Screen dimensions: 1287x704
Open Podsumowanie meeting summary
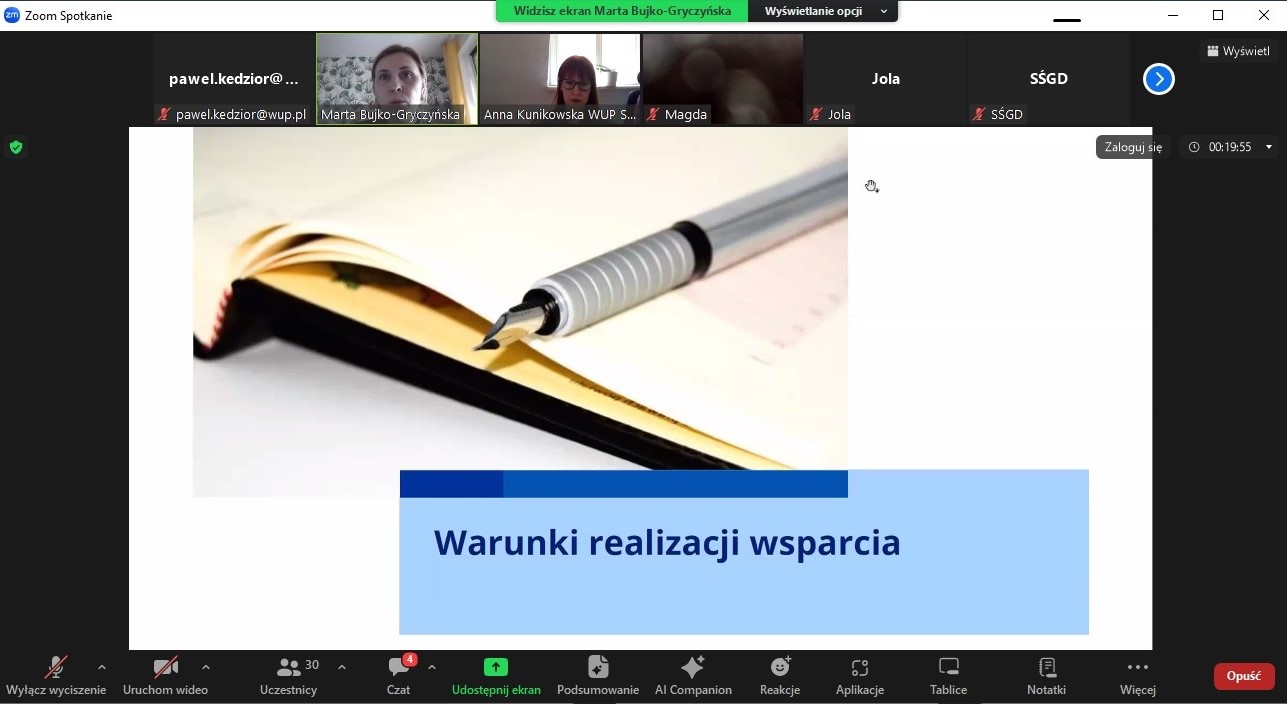click(x=598, y=677)
